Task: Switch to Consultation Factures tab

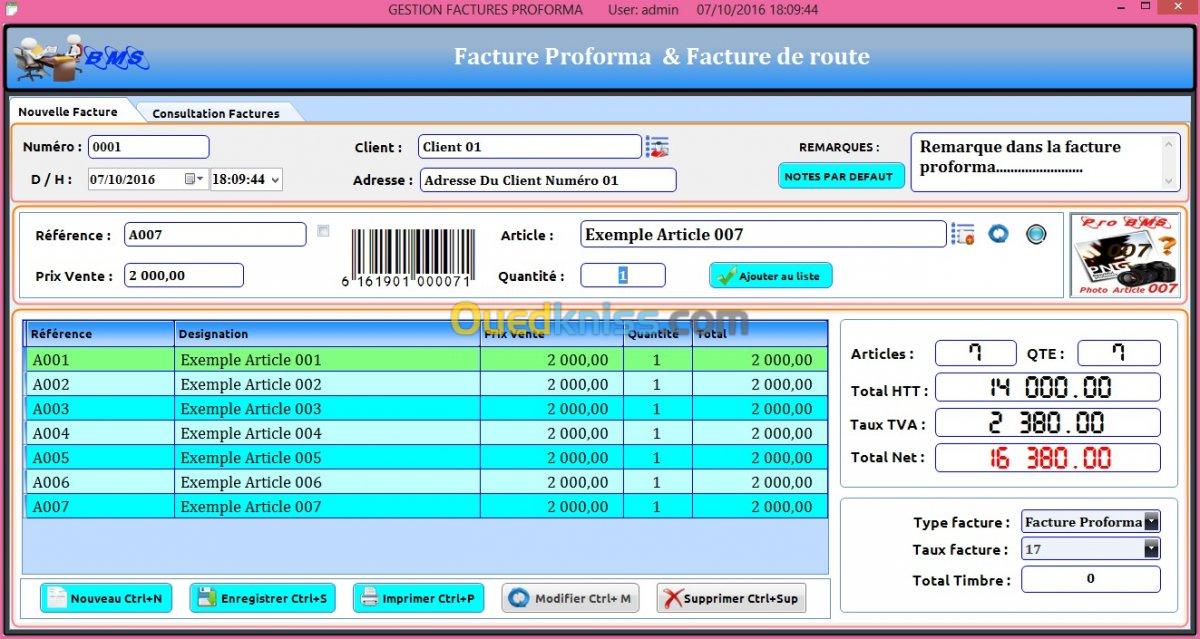Action: click(x=215, y=113)
